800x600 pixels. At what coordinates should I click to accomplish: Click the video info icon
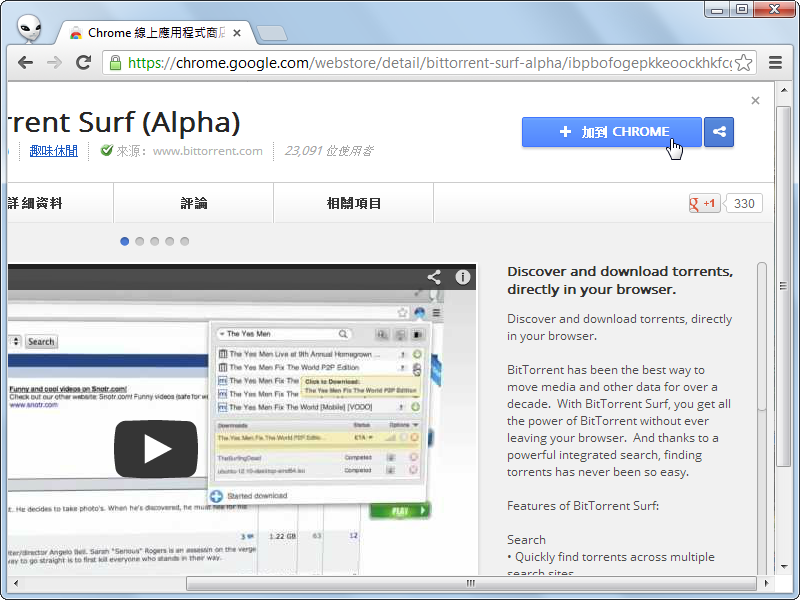point(463,277)
